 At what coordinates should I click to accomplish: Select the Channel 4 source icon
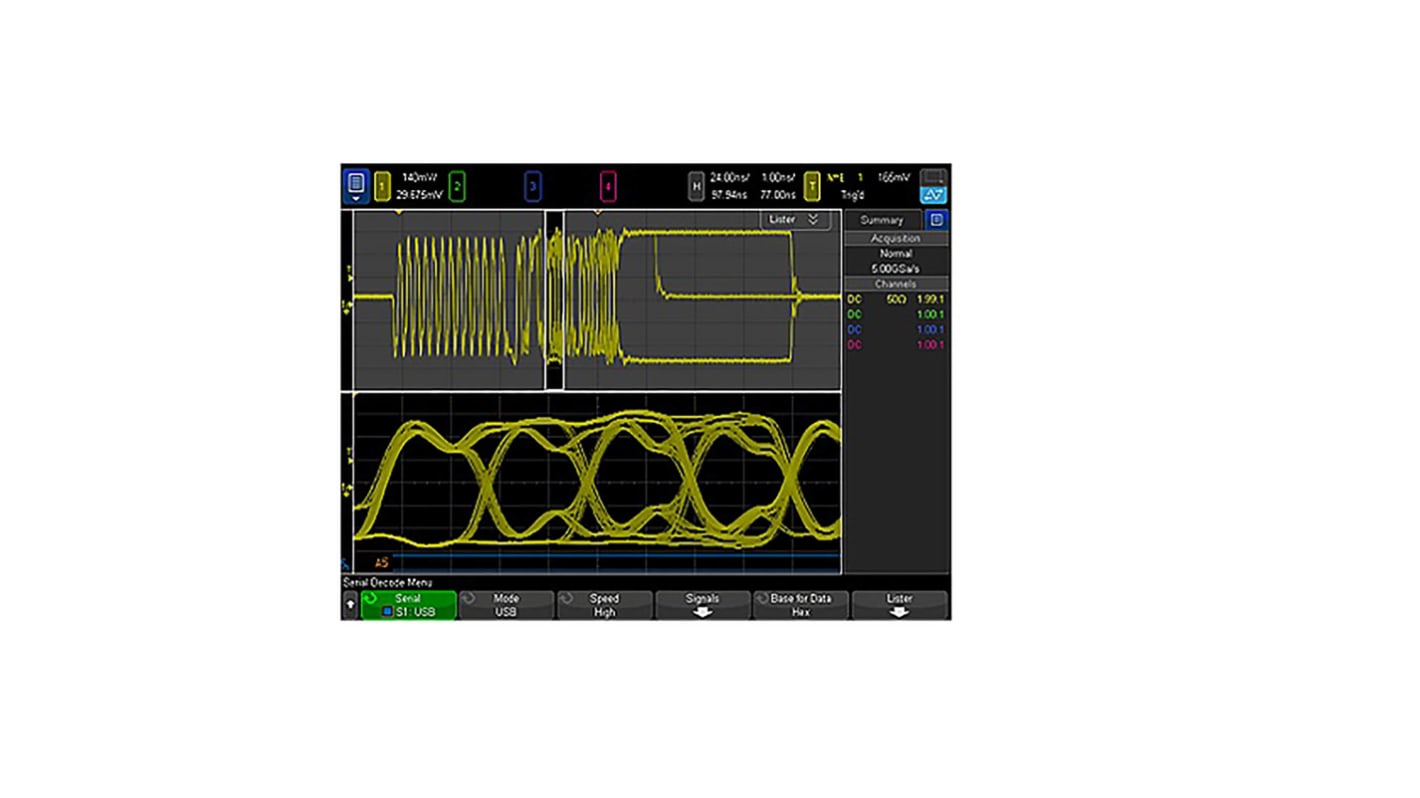pyautogui.click(x=607, y=186)
